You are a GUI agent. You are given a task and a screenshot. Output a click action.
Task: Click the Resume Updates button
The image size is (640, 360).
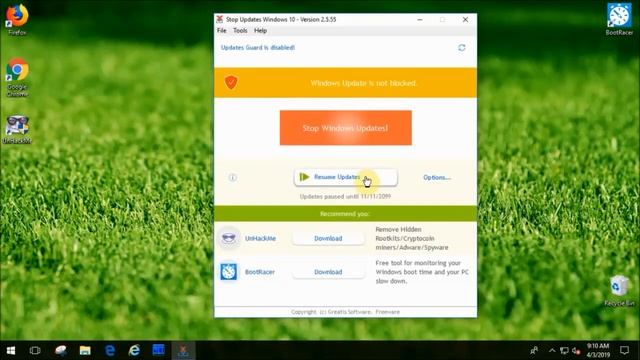(x=346, y=177)
